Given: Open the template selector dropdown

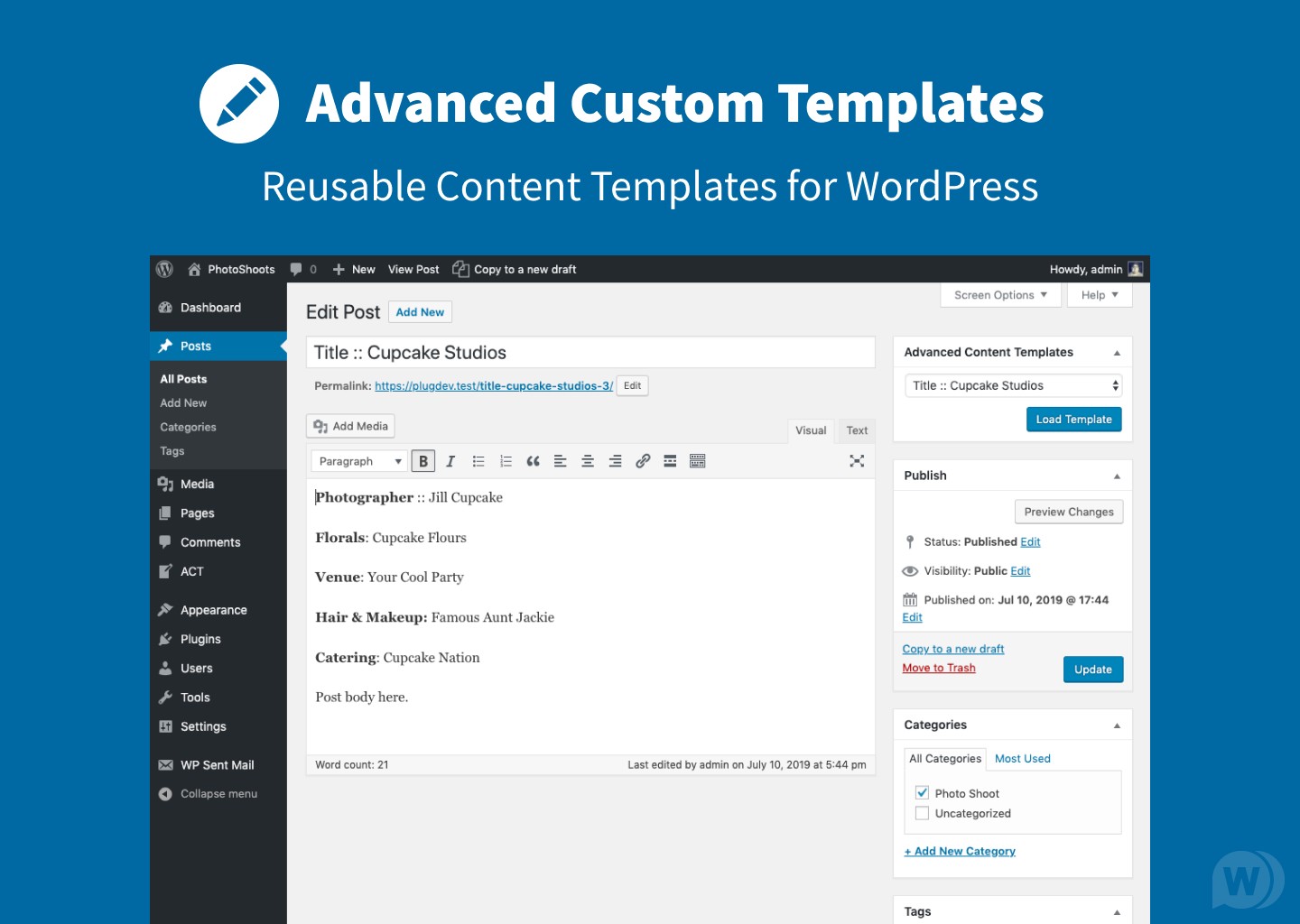Looking at the screenshot, I should coord(1012,385).
